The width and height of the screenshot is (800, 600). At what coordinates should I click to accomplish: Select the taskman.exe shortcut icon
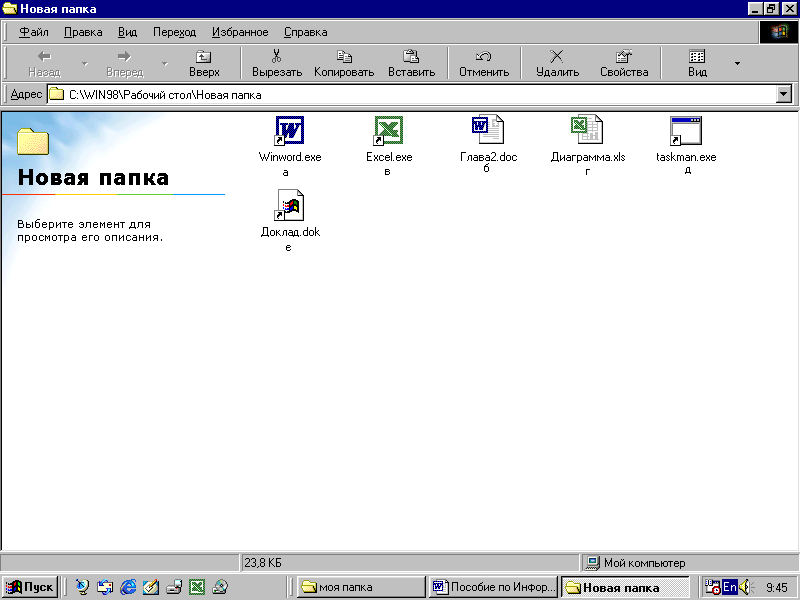click(x=686, y=131)
